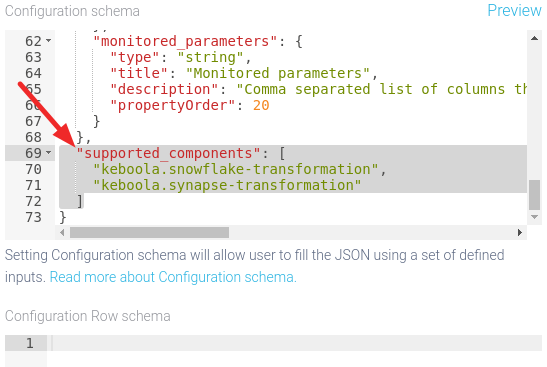Click line number 70 in the gutter

pyautogui.click(x=33, y=169)
